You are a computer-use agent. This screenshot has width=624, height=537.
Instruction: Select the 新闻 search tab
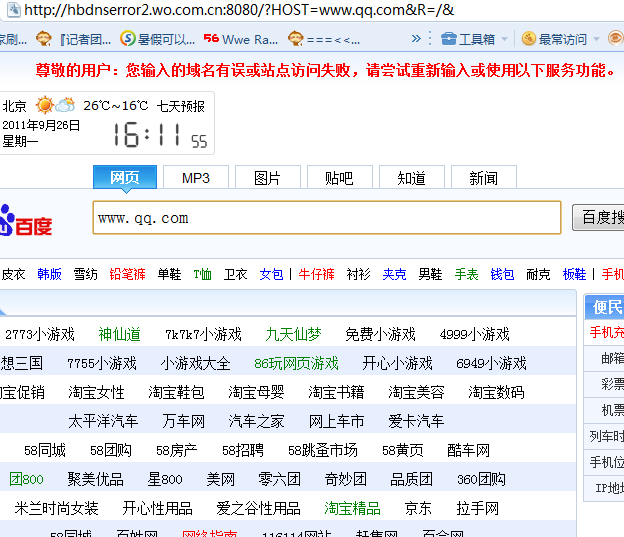484,178
